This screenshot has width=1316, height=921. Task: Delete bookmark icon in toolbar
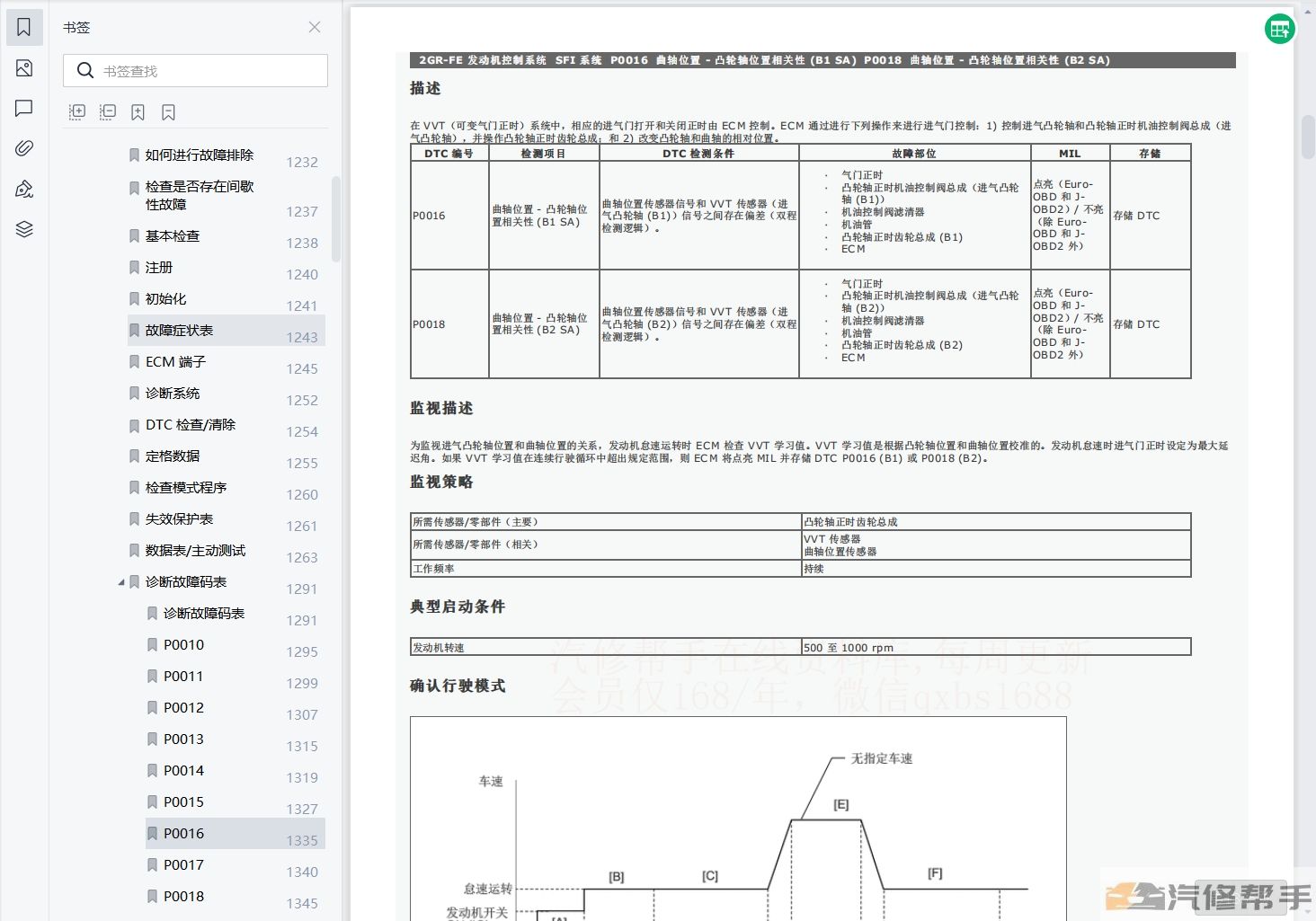[168, 111]
